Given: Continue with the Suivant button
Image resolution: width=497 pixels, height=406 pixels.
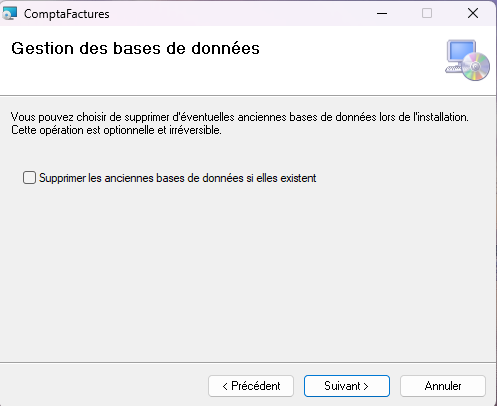Looking at the screenshot, I should click(347, 386).
